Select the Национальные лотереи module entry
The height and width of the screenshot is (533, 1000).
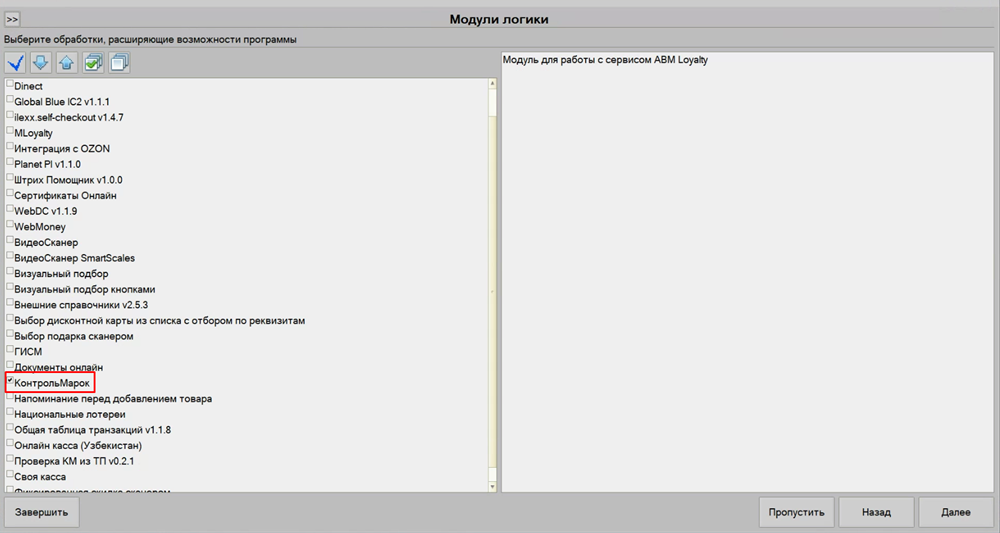click(70, 414)
